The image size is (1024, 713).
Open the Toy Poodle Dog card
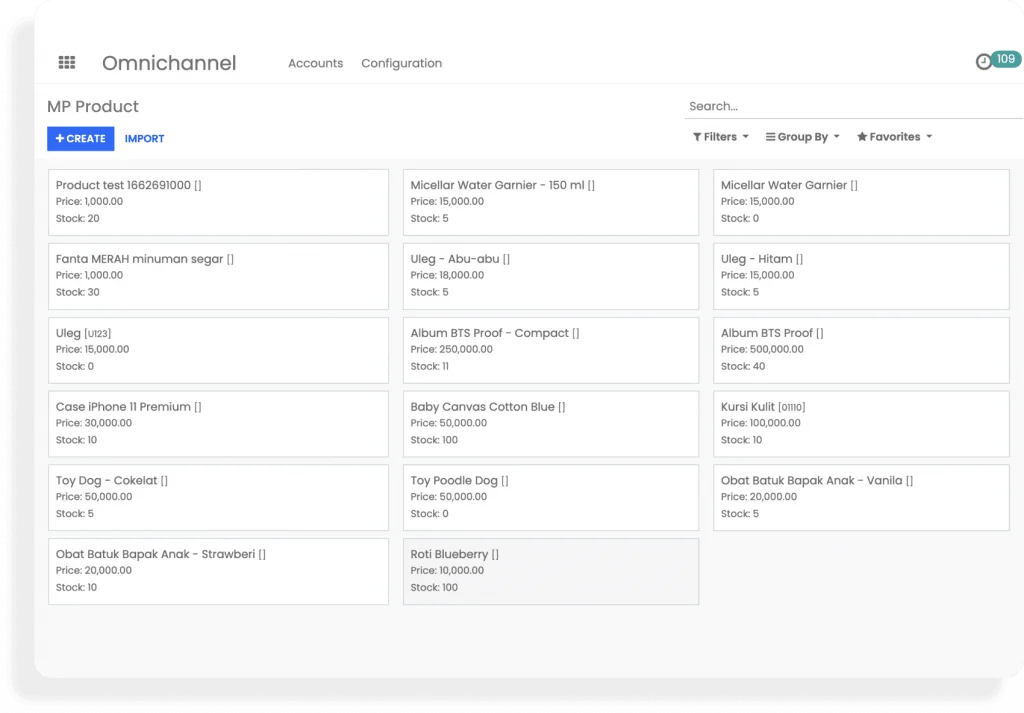click(x=551, y=498)
